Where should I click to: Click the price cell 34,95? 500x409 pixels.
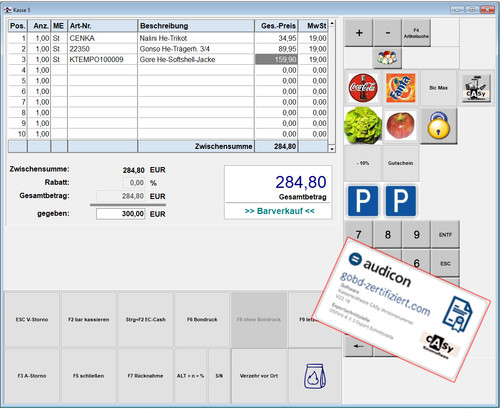click(x=276, y=38)
